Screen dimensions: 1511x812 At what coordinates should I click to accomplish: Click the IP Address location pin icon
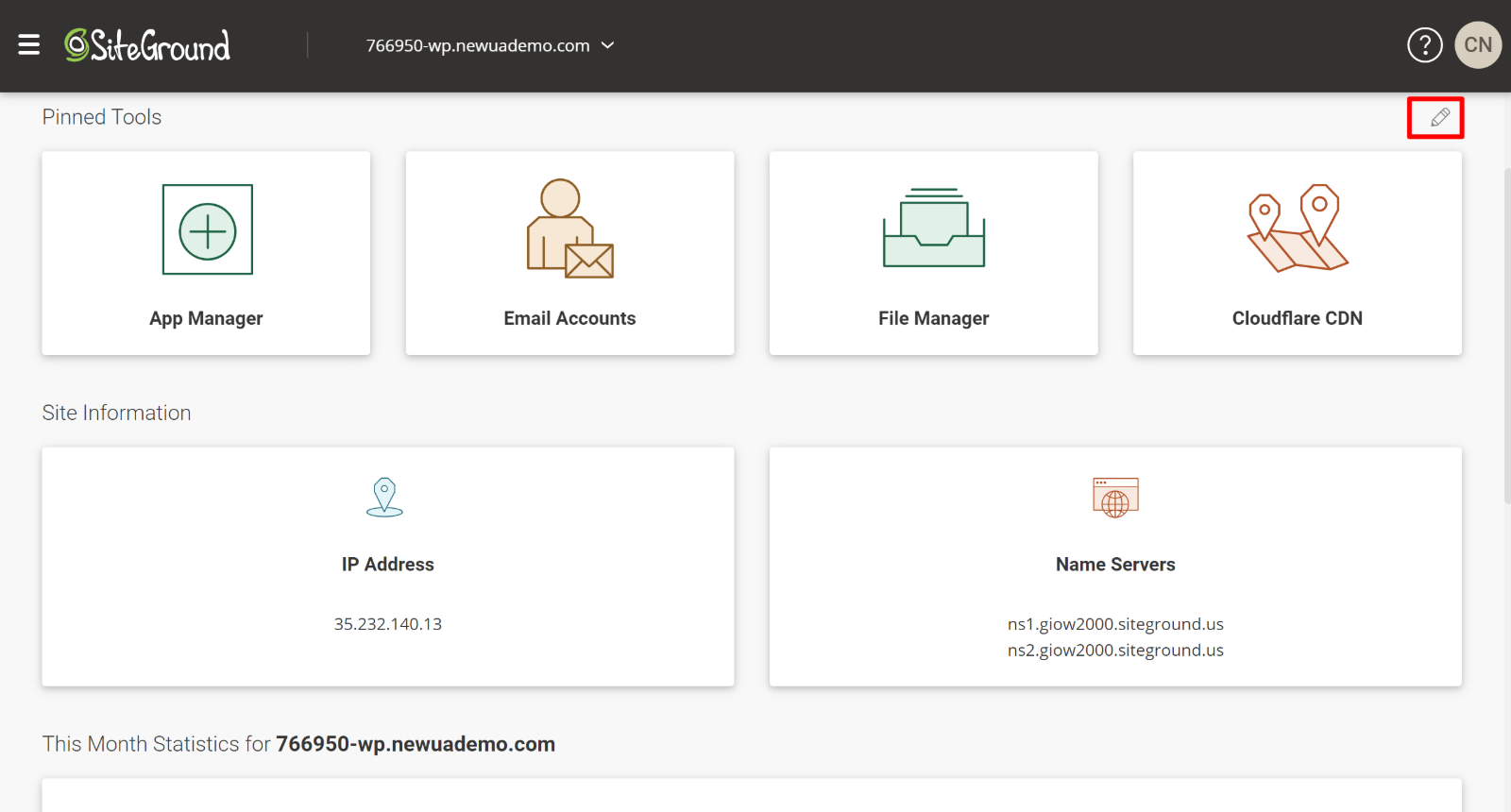[x=384, y=497]
